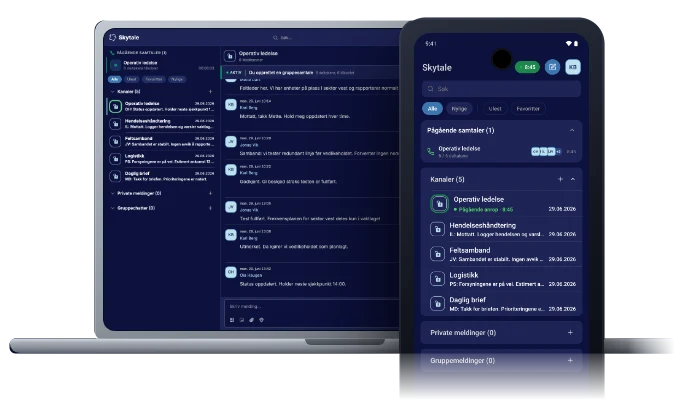Open Operativ ledelse channel icon on laptop
The width and height of the screenshot is (674, 400).
tap(115, 106)
